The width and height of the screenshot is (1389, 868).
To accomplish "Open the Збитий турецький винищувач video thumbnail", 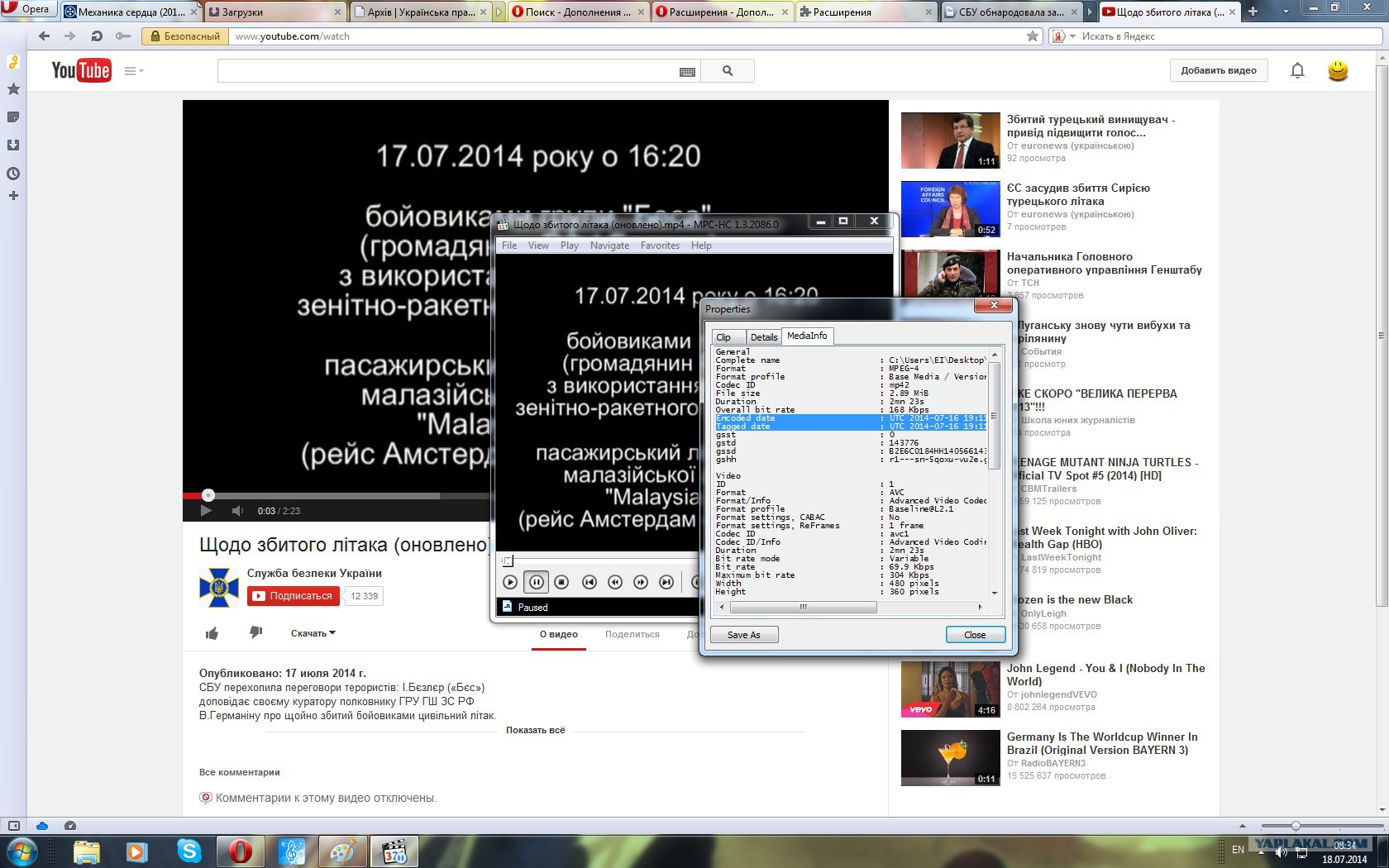I will (951, 141).
